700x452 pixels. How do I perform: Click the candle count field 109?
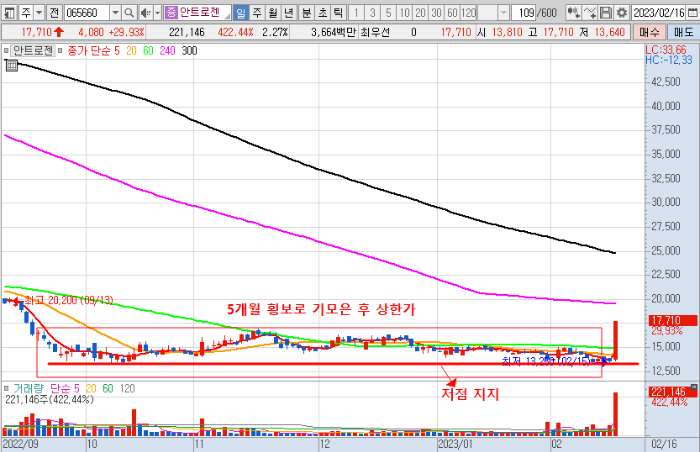click(x=526, y=13)
